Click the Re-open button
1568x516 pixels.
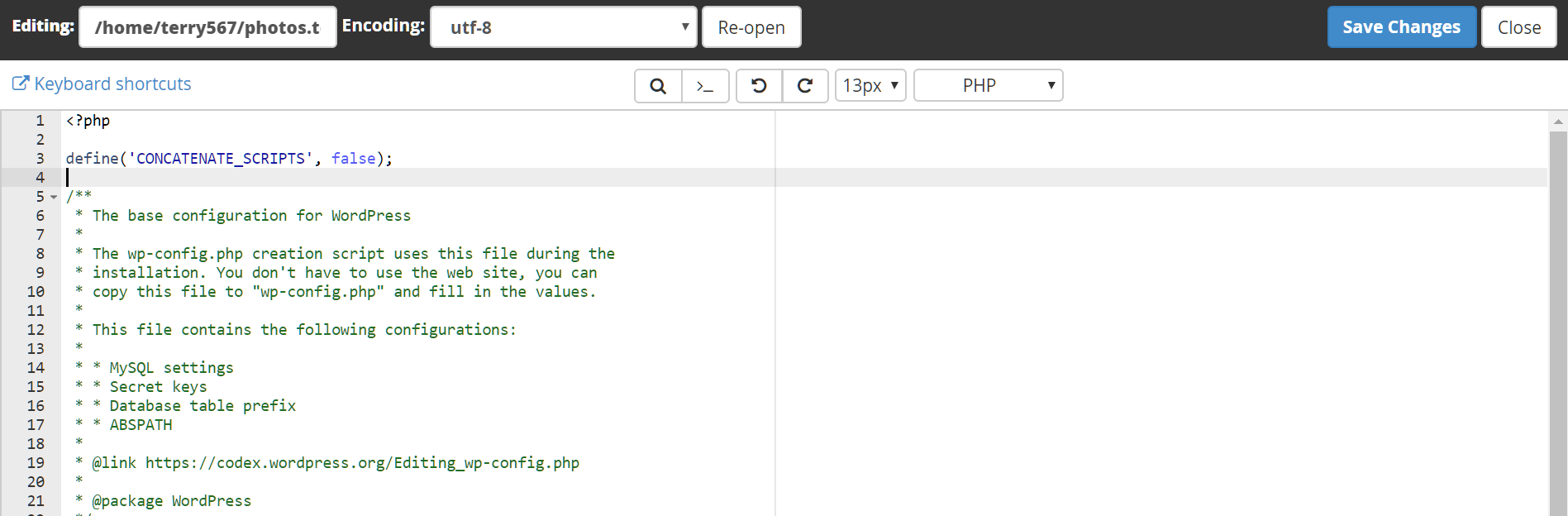751,27
